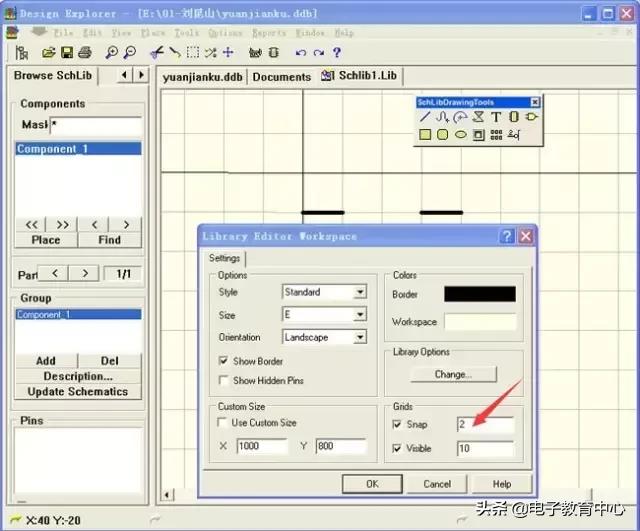Image resolution: width=640 pixels, height=531 pixels.
Task: Select the Browse SchLib panel tab
Action: (53, 76)
